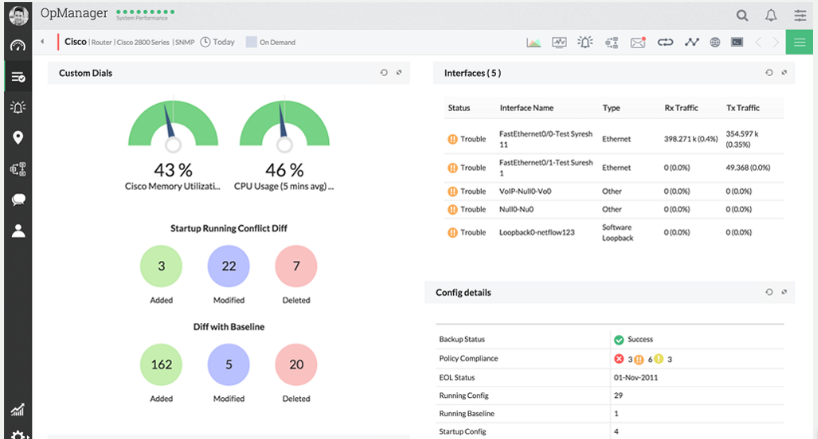This screenshot has width=818, height=439.
Task: Click the graph area chart toolbar icon
Action: point(534,42)
